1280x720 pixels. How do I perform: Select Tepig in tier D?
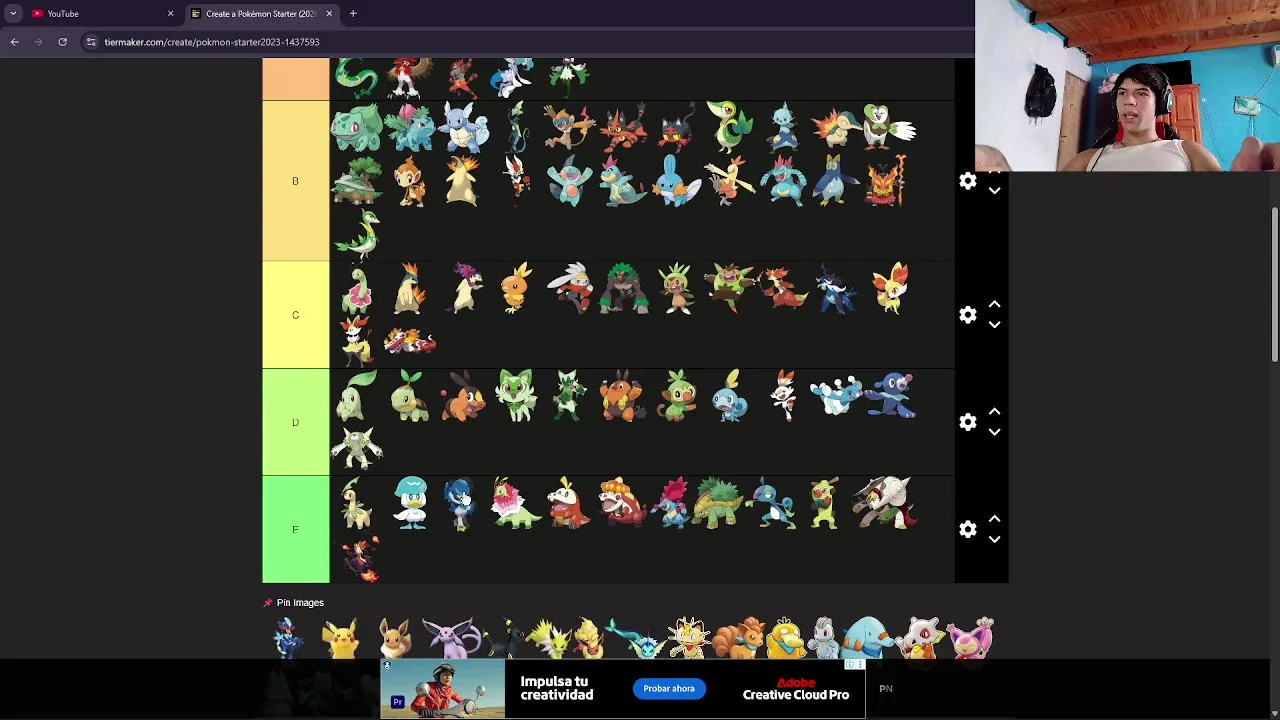tap(463, 395)
